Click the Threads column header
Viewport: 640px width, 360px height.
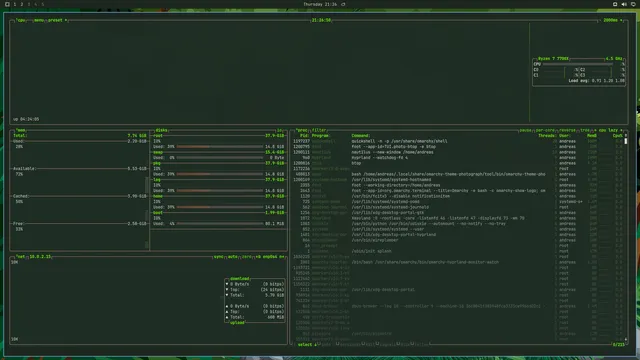click(x=547, y=136)
